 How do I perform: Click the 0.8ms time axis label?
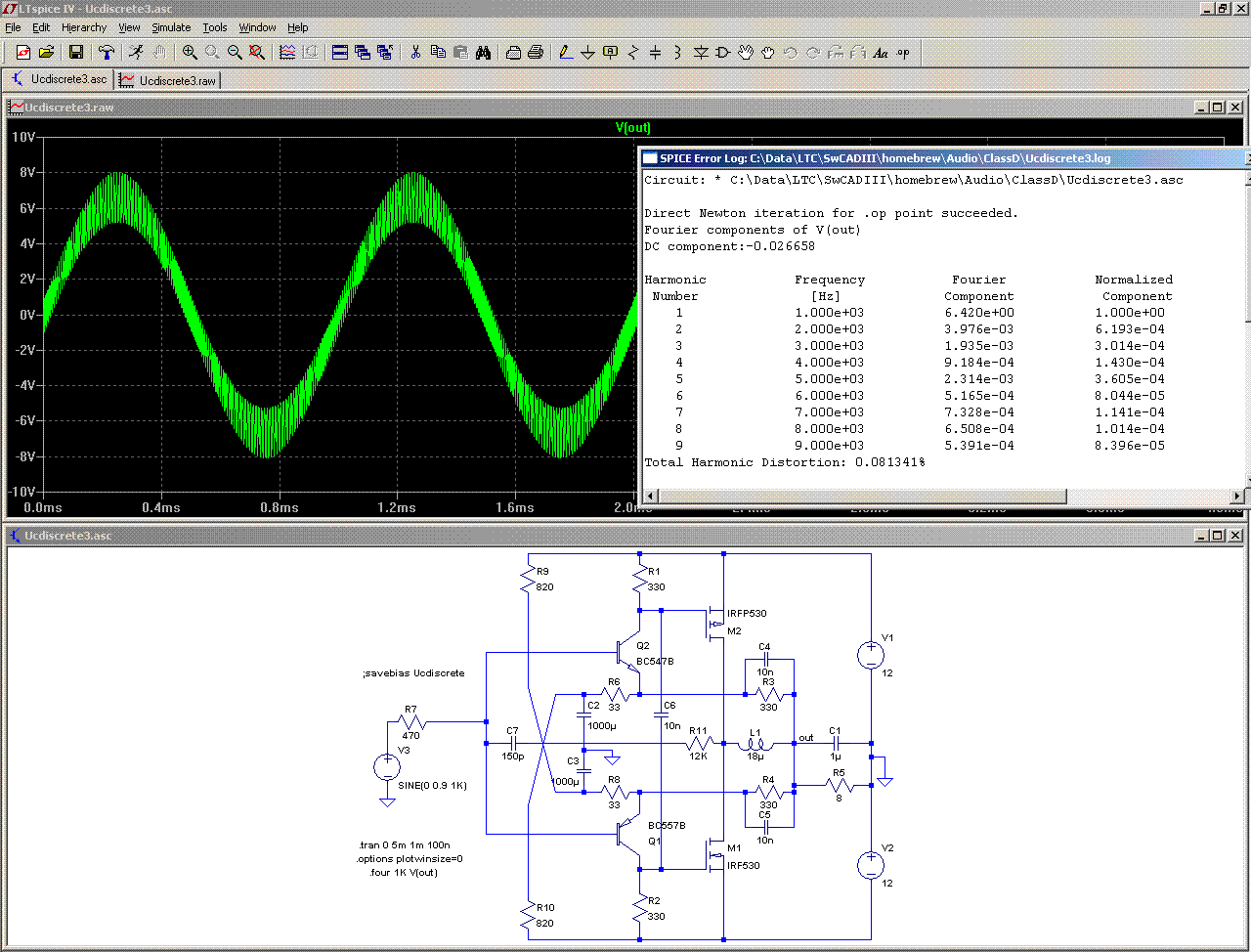279,508
